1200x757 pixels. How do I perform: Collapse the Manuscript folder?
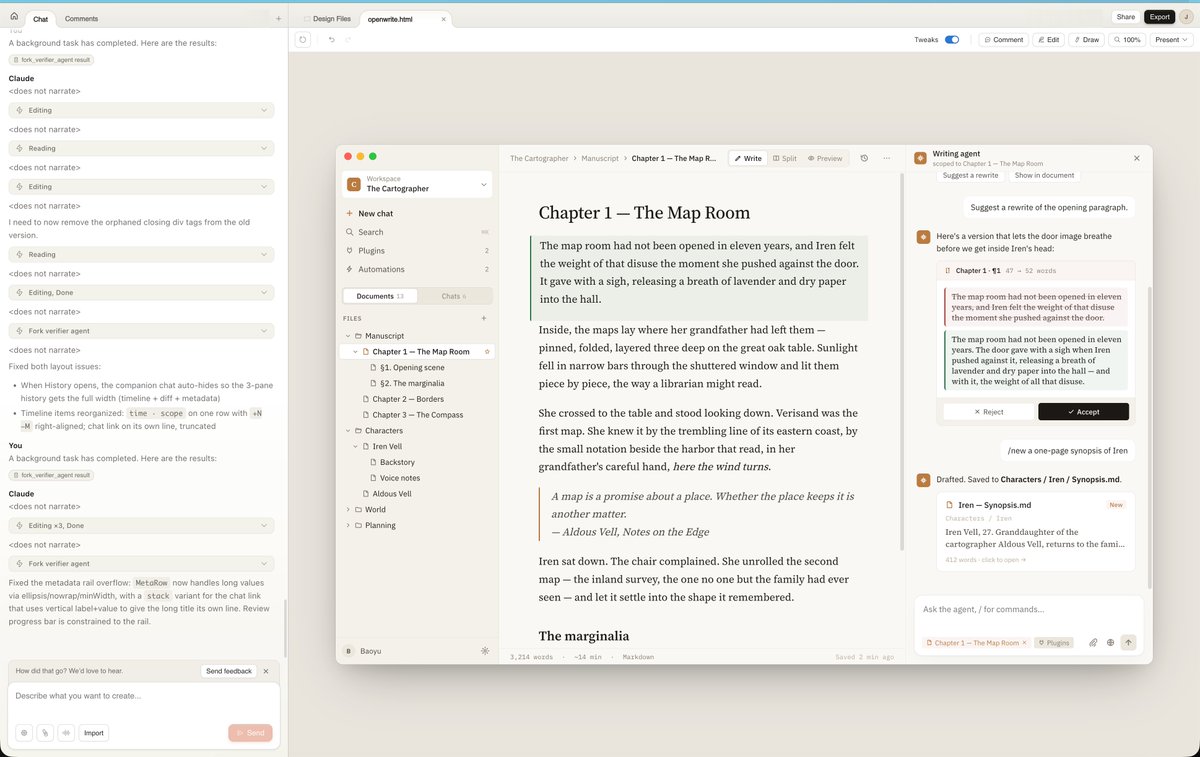point(348,336)
